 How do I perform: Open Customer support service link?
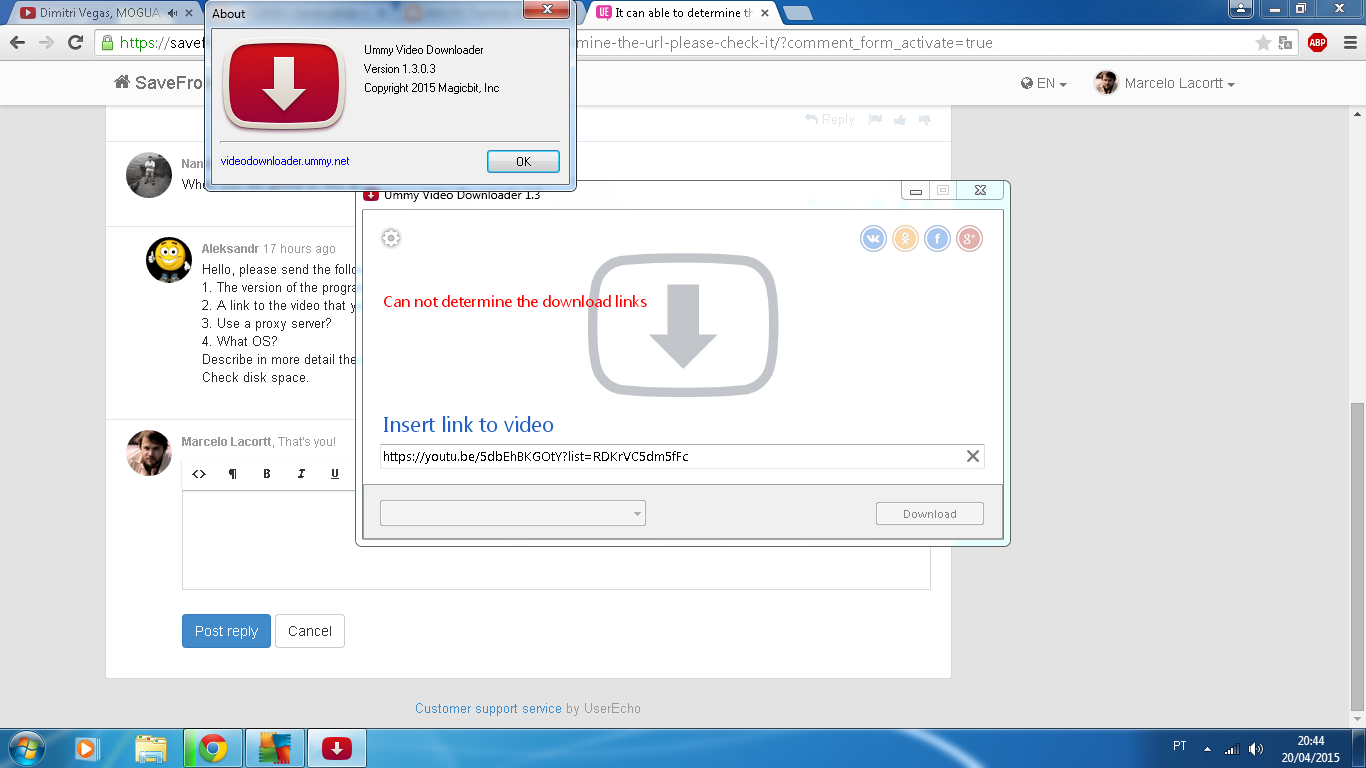point(488,708)
